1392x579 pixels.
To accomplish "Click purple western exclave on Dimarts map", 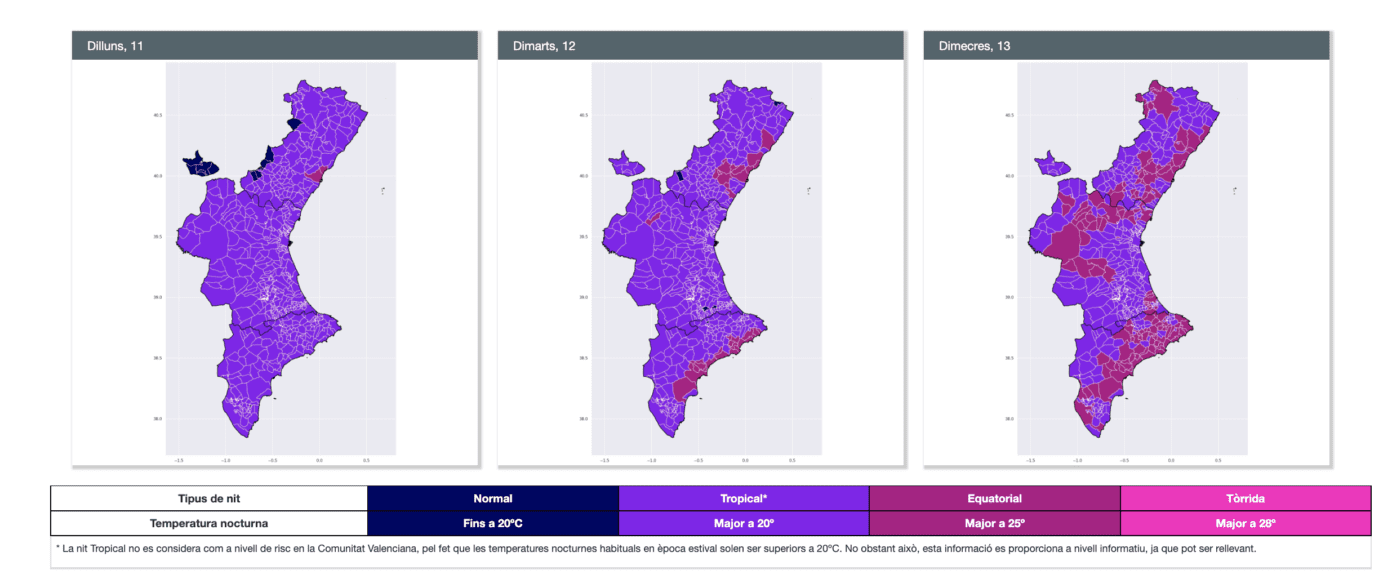I will [x=627, y=163].
